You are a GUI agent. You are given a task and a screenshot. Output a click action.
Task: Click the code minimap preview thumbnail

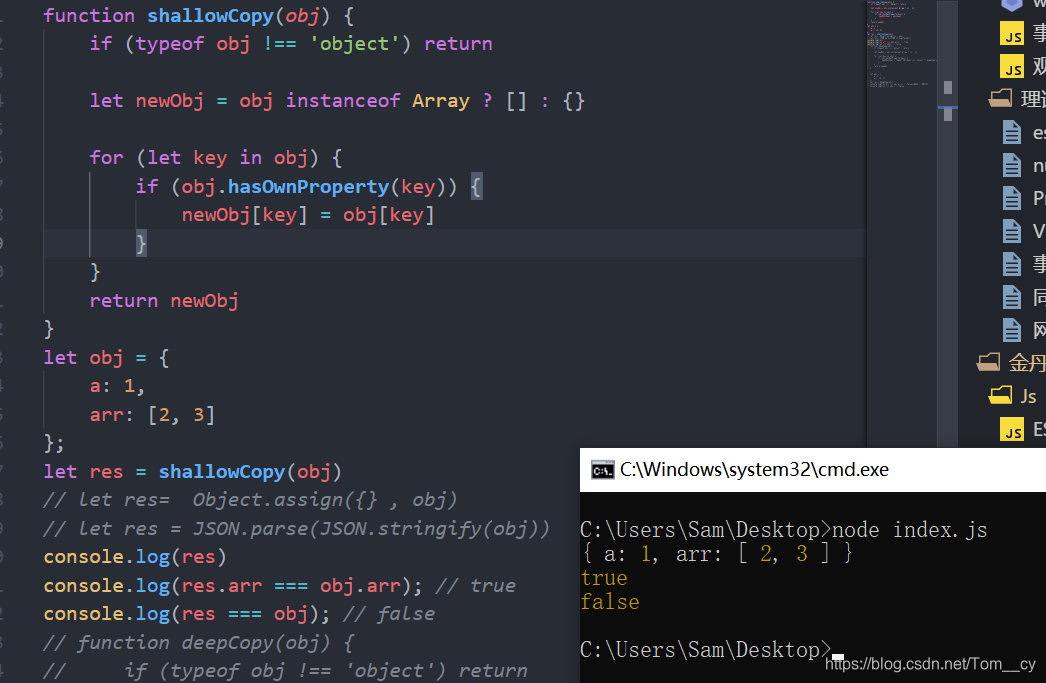coord(901,45)
